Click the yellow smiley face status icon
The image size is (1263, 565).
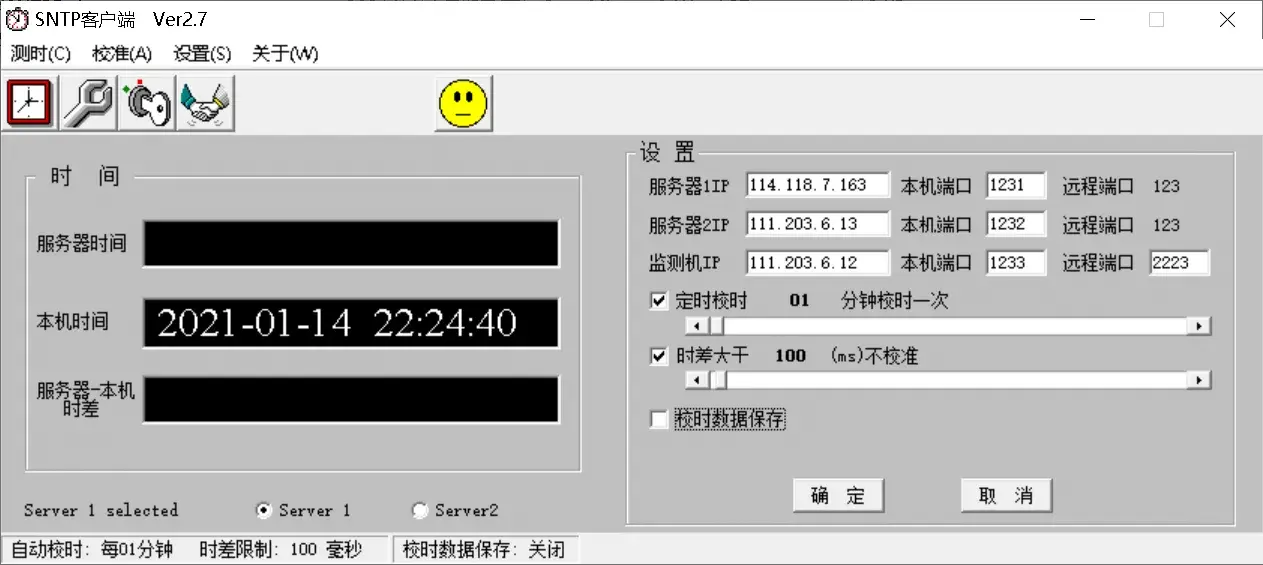click(463, 103)
